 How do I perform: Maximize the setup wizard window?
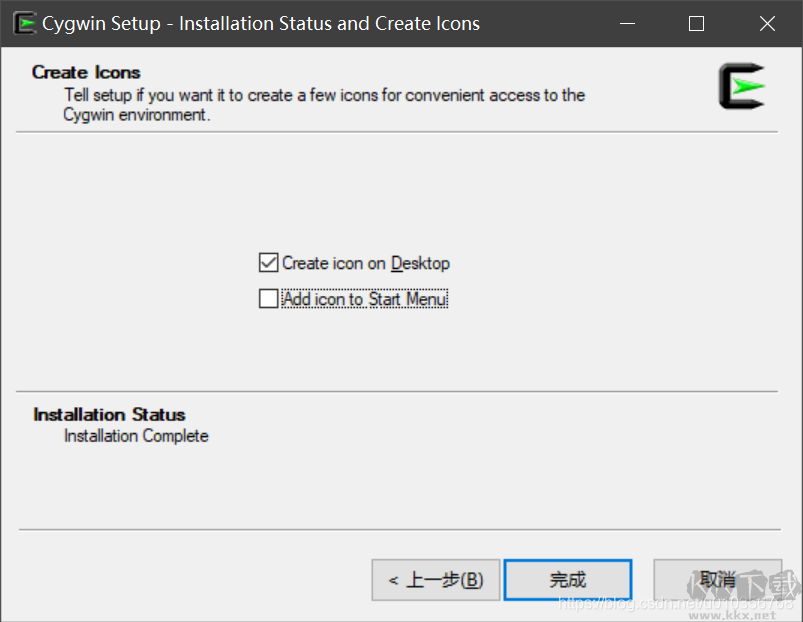696,22
